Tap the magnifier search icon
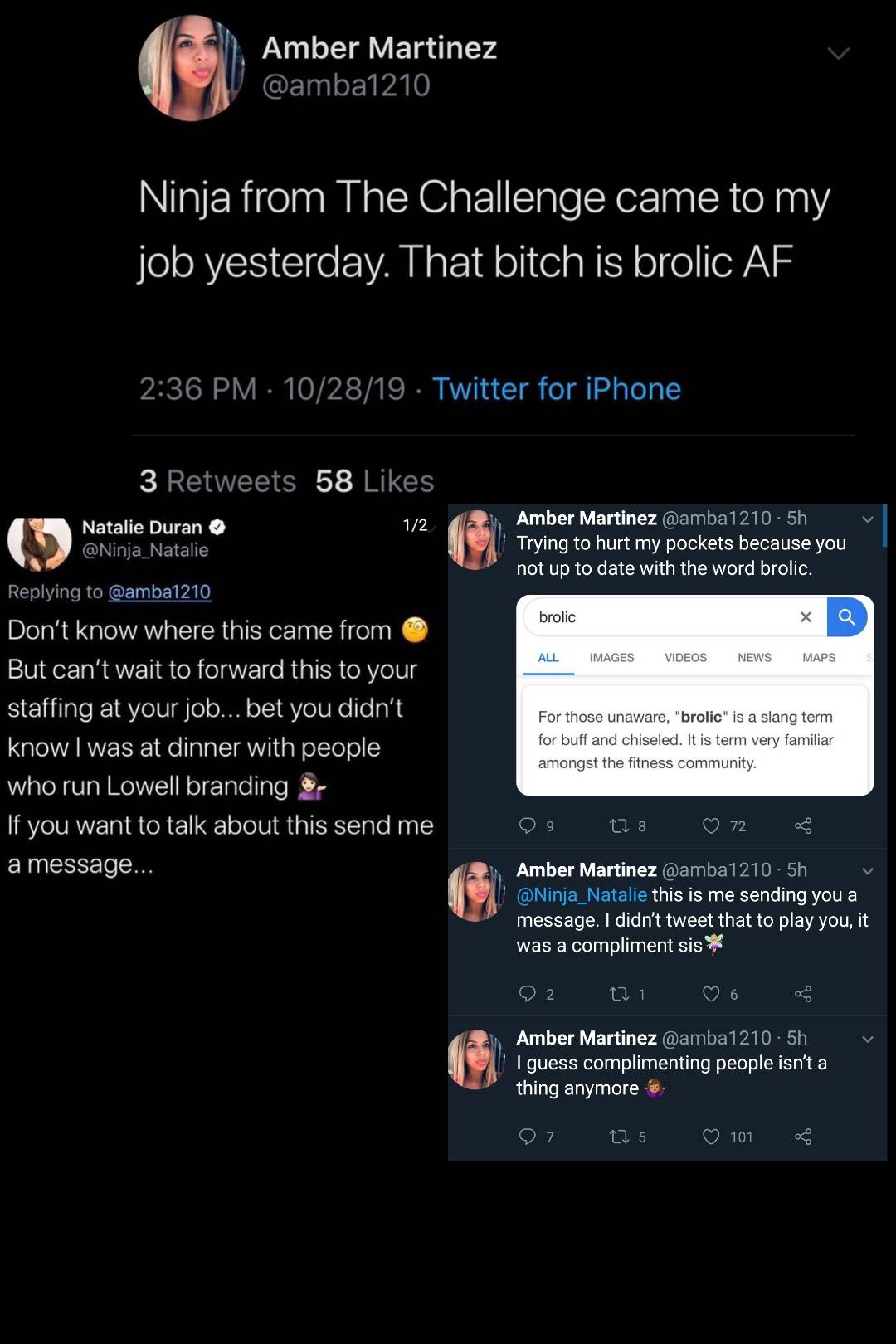Viewport: 896px width, 1344px height. (847, 617)
